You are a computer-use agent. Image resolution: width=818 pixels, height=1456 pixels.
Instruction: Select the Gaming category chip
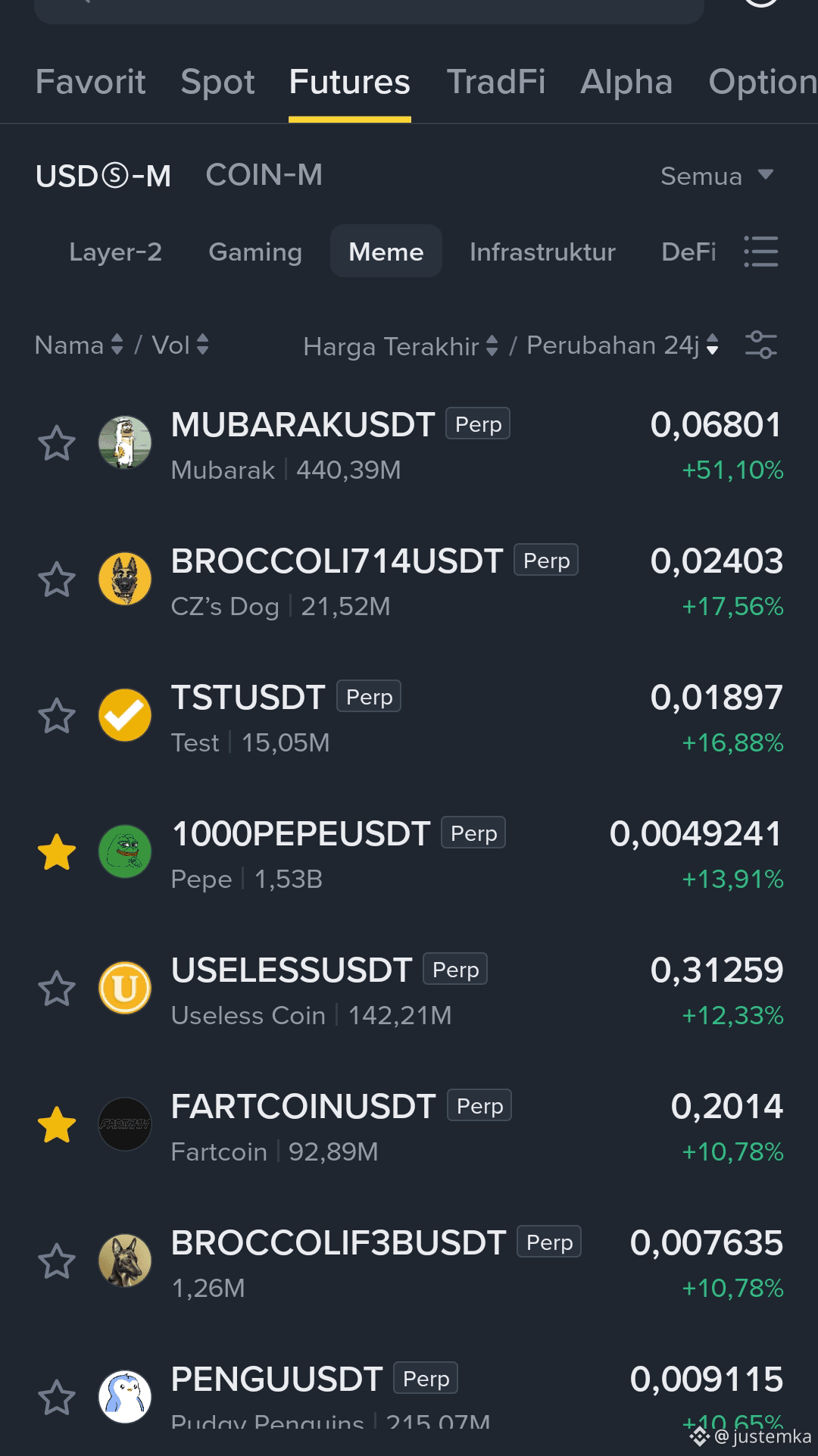(255, 252)
